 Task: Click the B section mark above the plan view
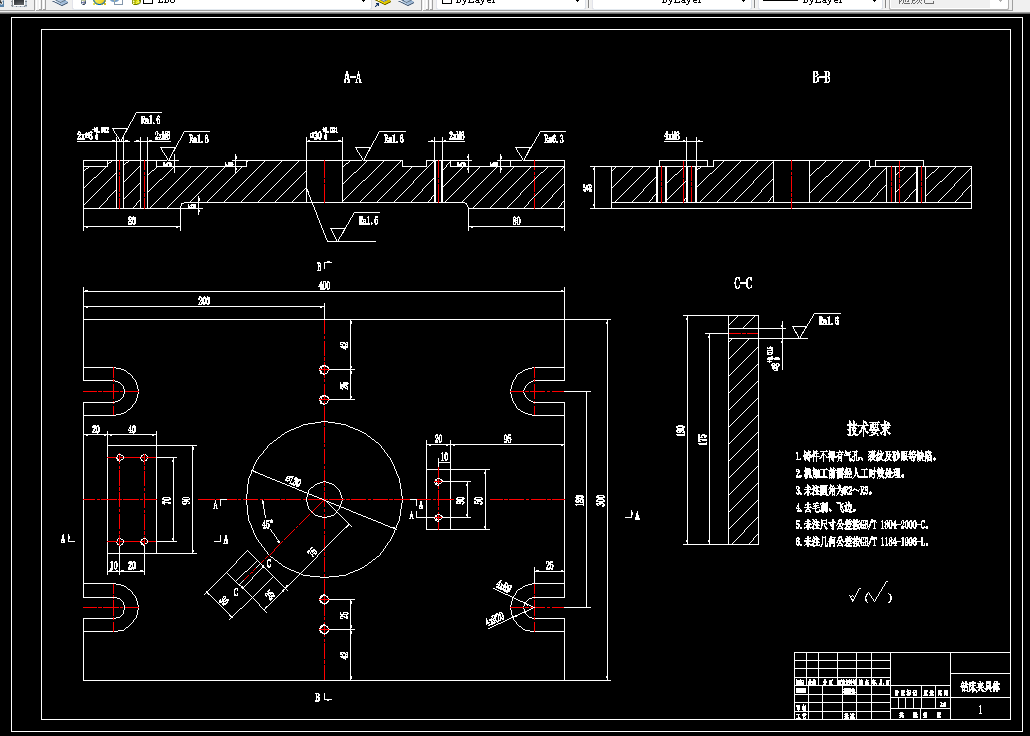point(324,266)
